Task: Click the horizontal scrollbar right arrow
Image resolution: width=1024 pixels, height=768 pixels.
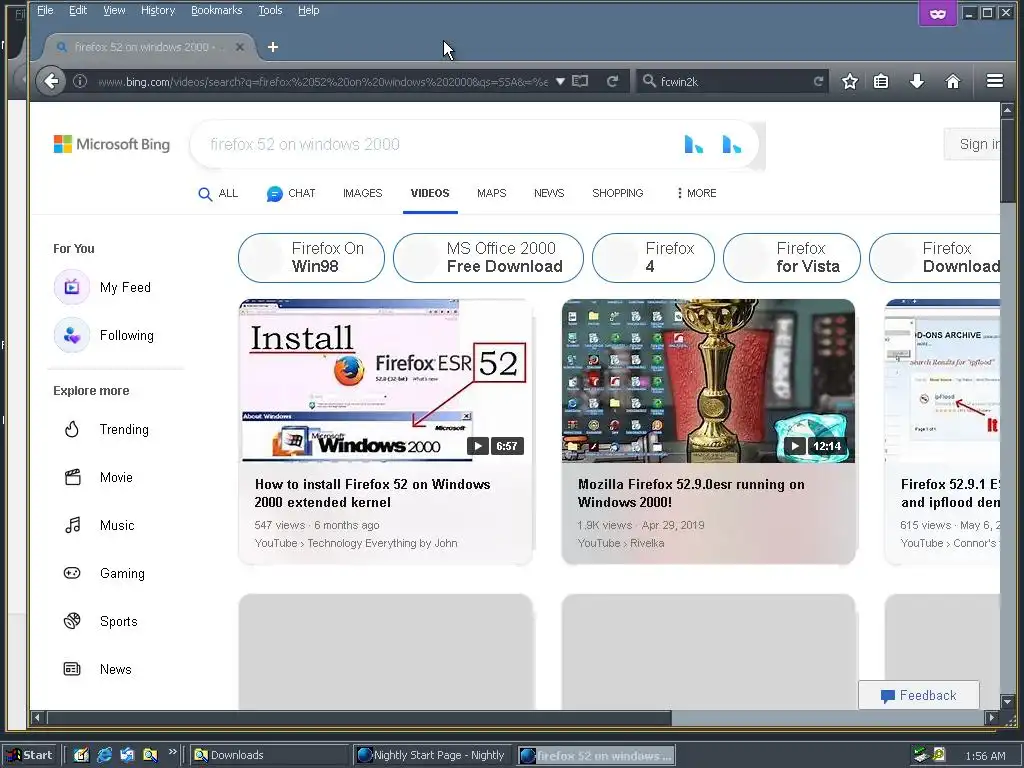Action: click(x=992, y=718)
